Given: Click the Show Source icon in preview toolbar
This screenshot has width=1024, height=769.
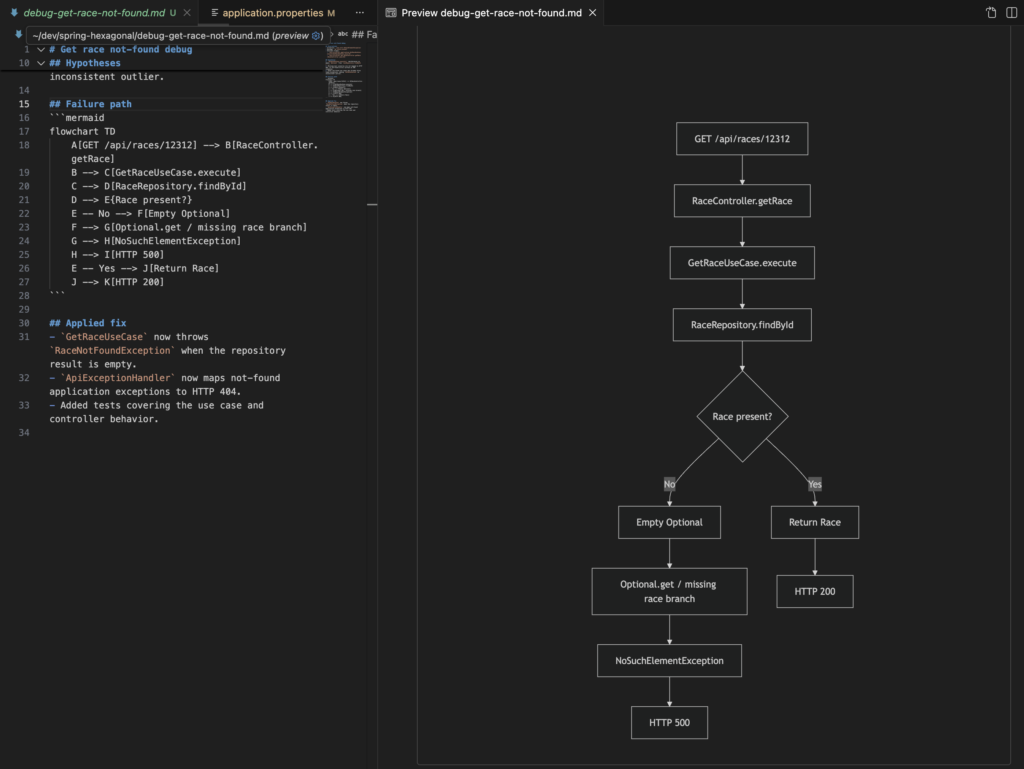Looking at the screenshot, I should 991,13.
